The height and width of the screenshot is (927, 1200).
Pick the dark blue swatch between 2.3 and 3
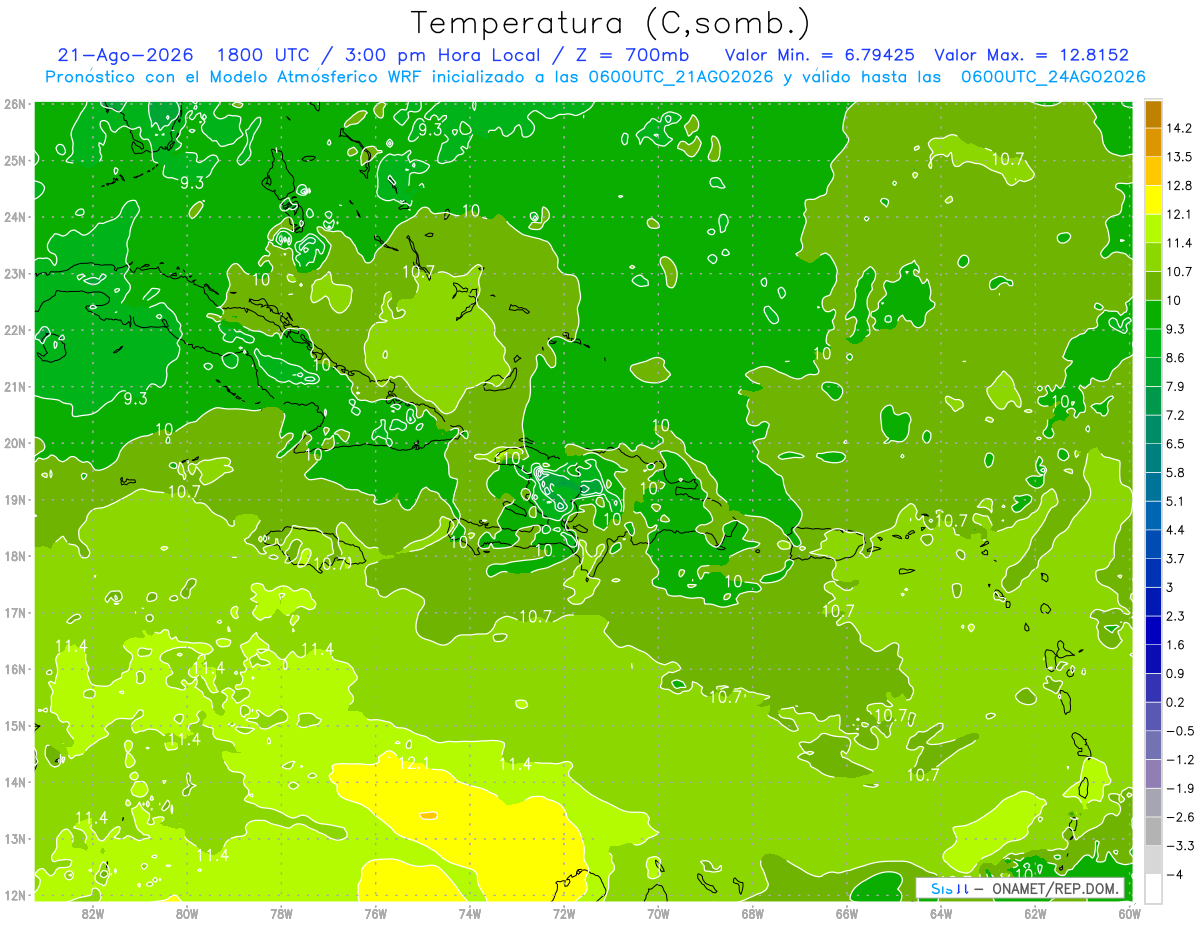pos(1153,601)
